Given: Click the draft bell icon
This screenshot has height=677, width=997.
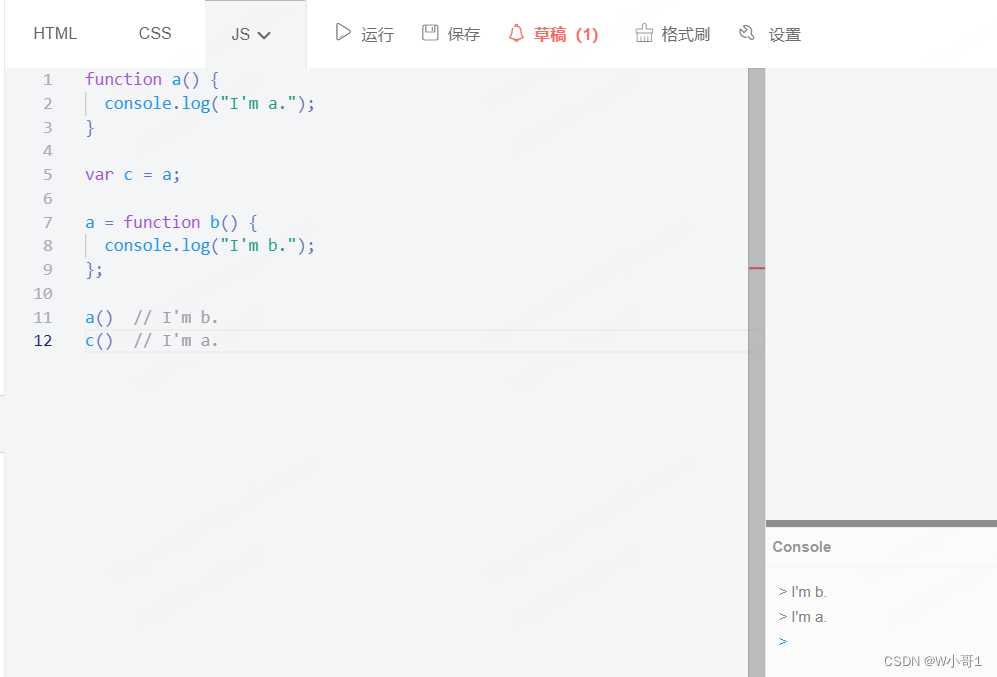Looking at the screenshot, I should tap(516, 33).
